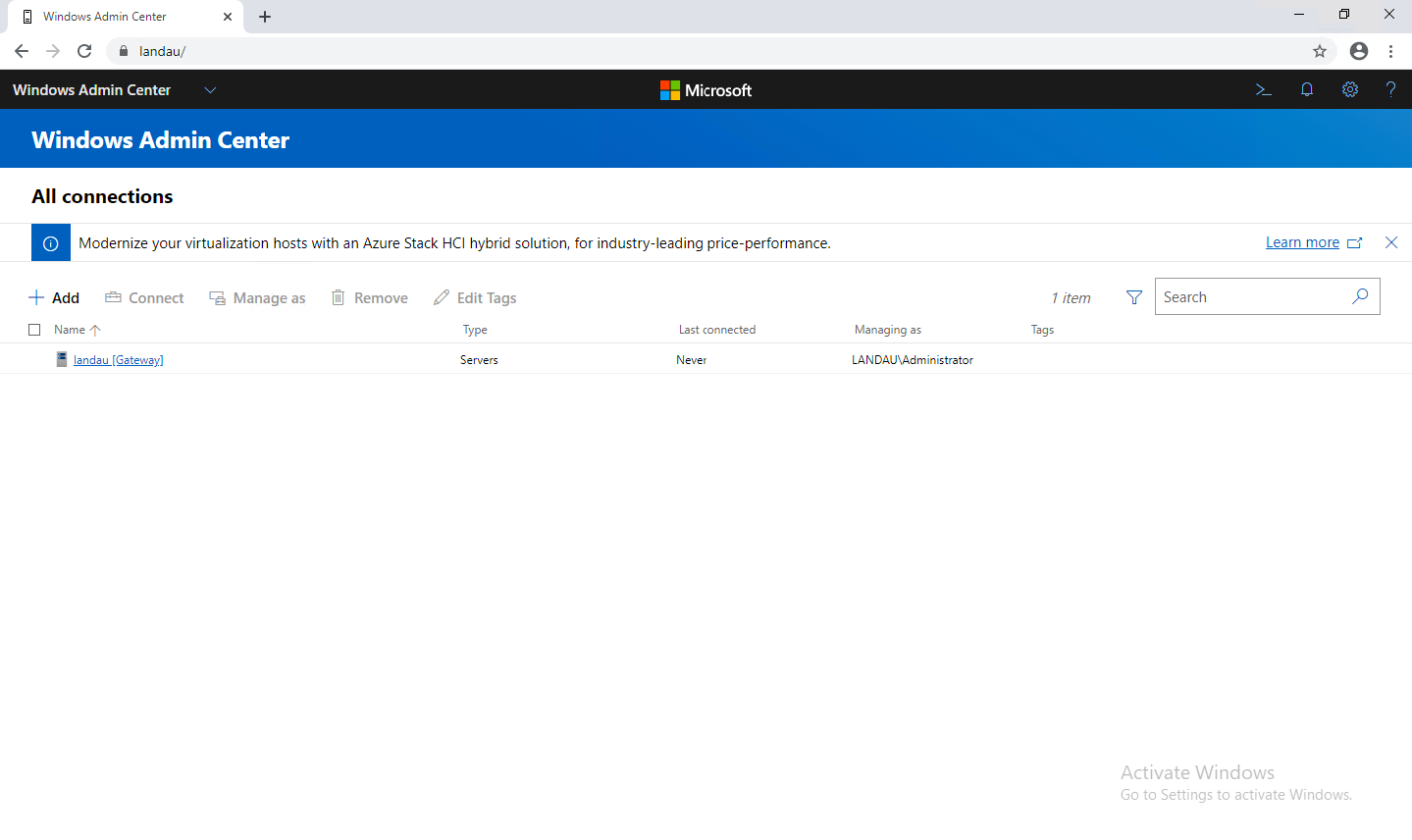The height and width of the screenshot is (840, 1412).
Task: Sort by the Managing as column
Action: click(888, 330)
